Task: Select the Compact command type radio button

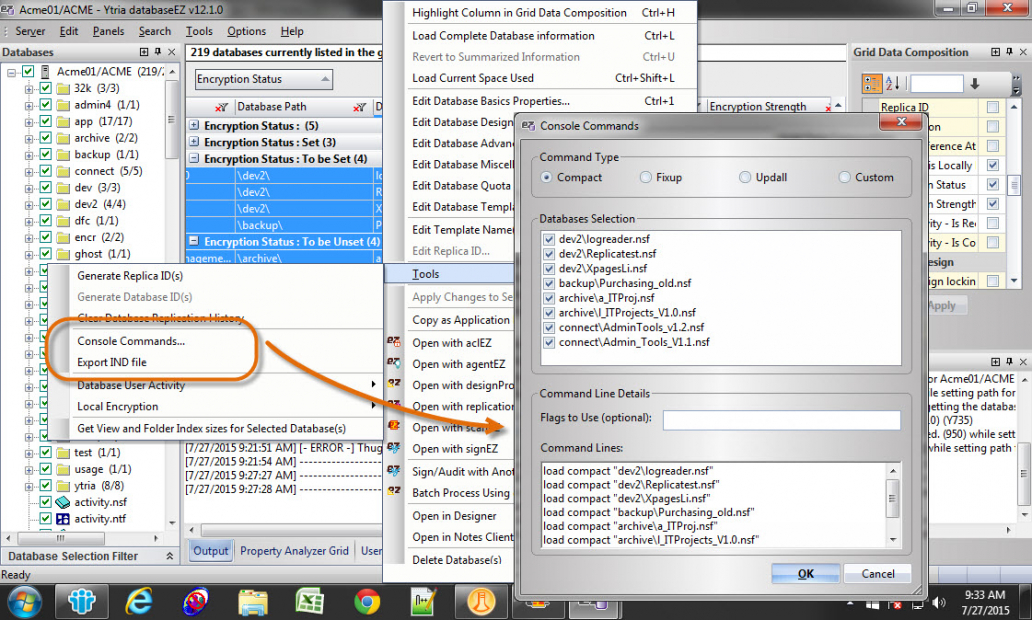Action: (546, 177)
